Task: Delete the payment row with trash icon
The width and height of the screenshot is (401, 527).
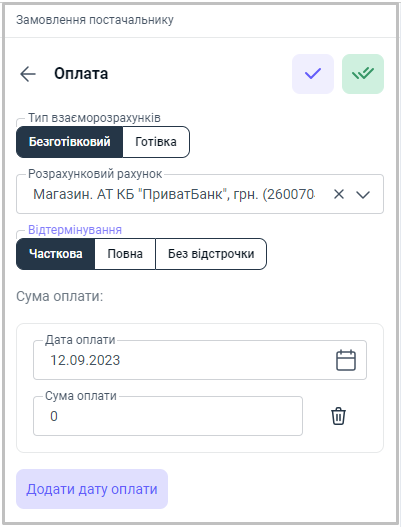Action: [x=338, y=416]
